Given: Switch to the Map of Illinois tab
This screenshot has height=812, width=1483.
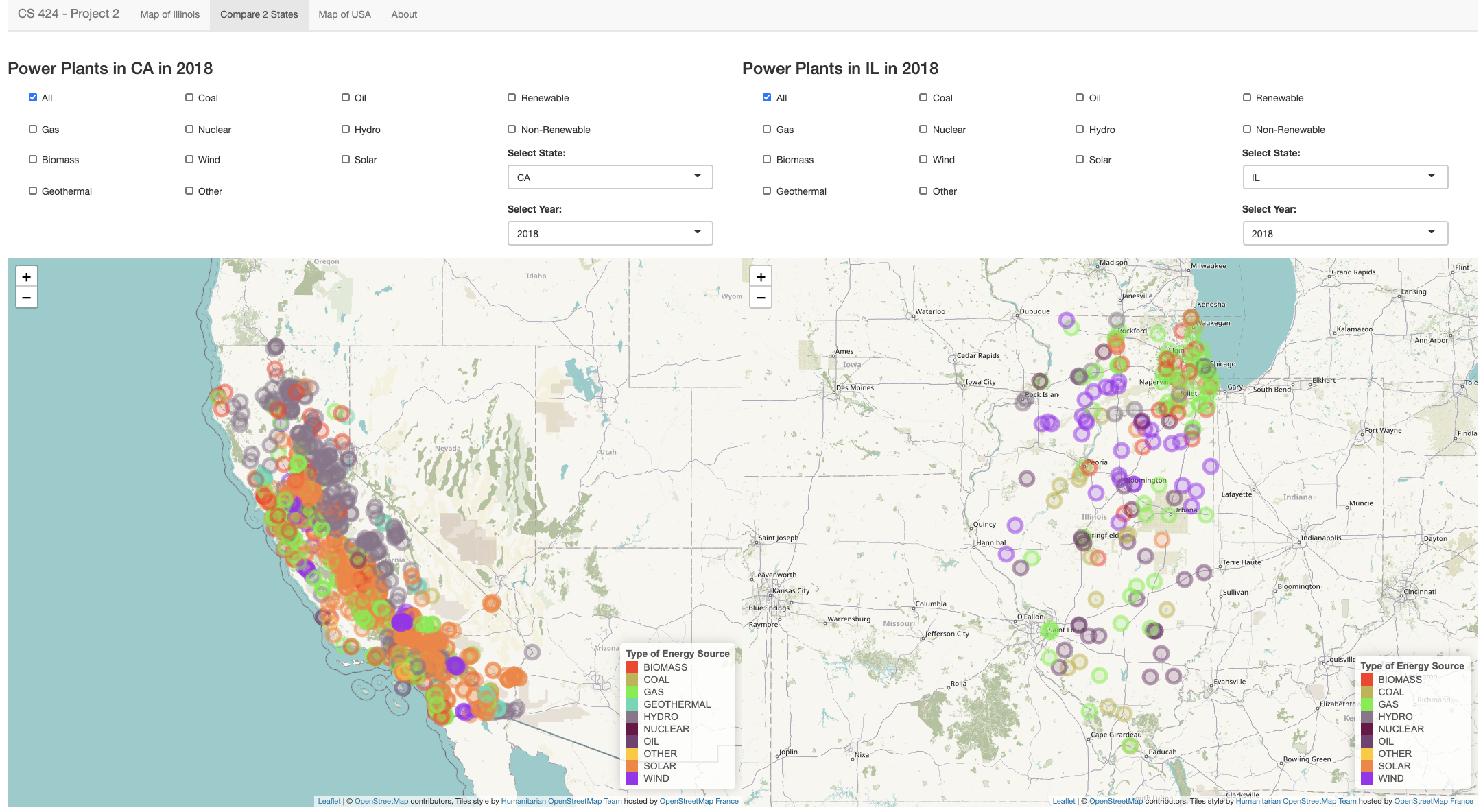Looking at the screenshot, I should (x=170, y=14).
